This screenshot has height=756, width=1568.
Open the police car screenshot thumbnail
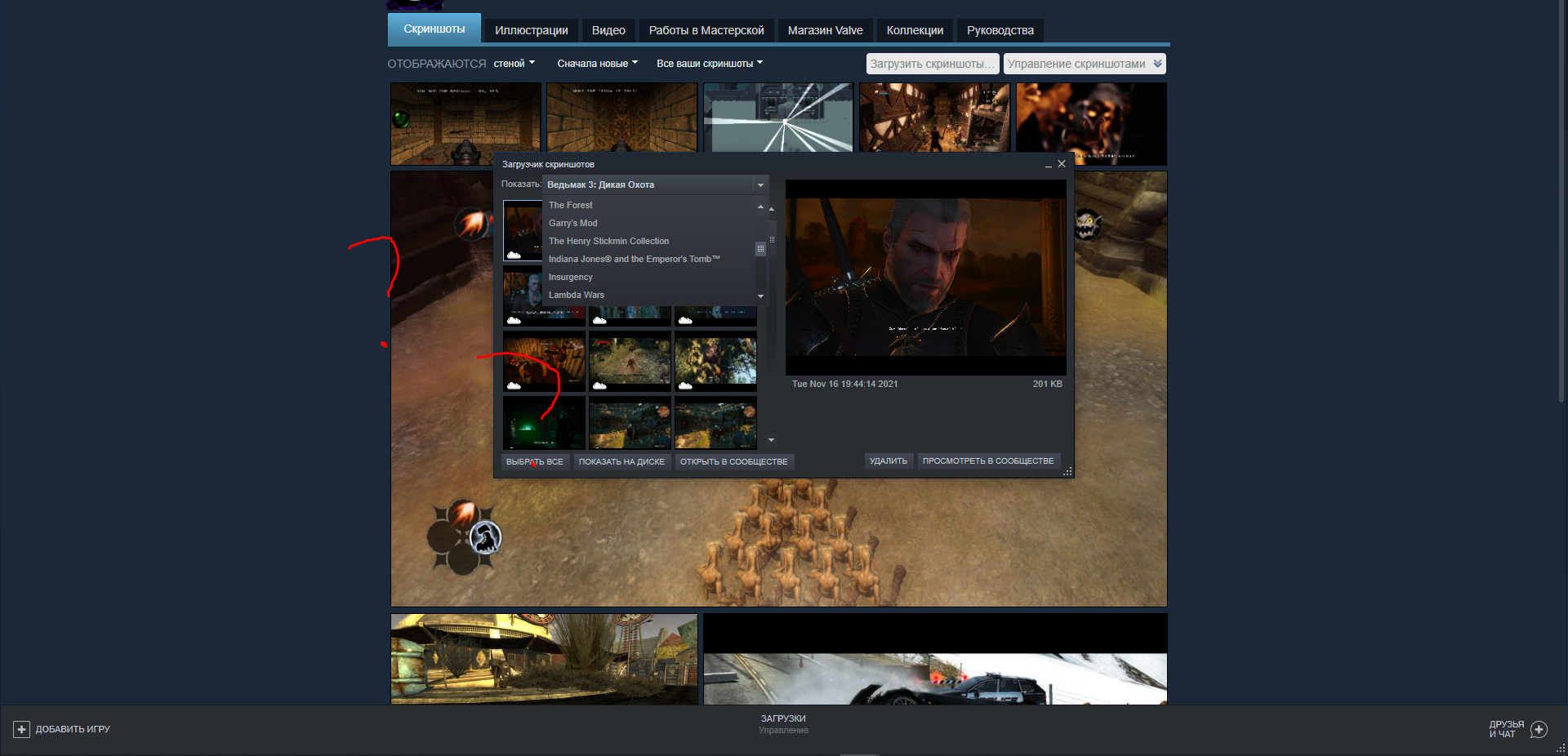[935, 660]
